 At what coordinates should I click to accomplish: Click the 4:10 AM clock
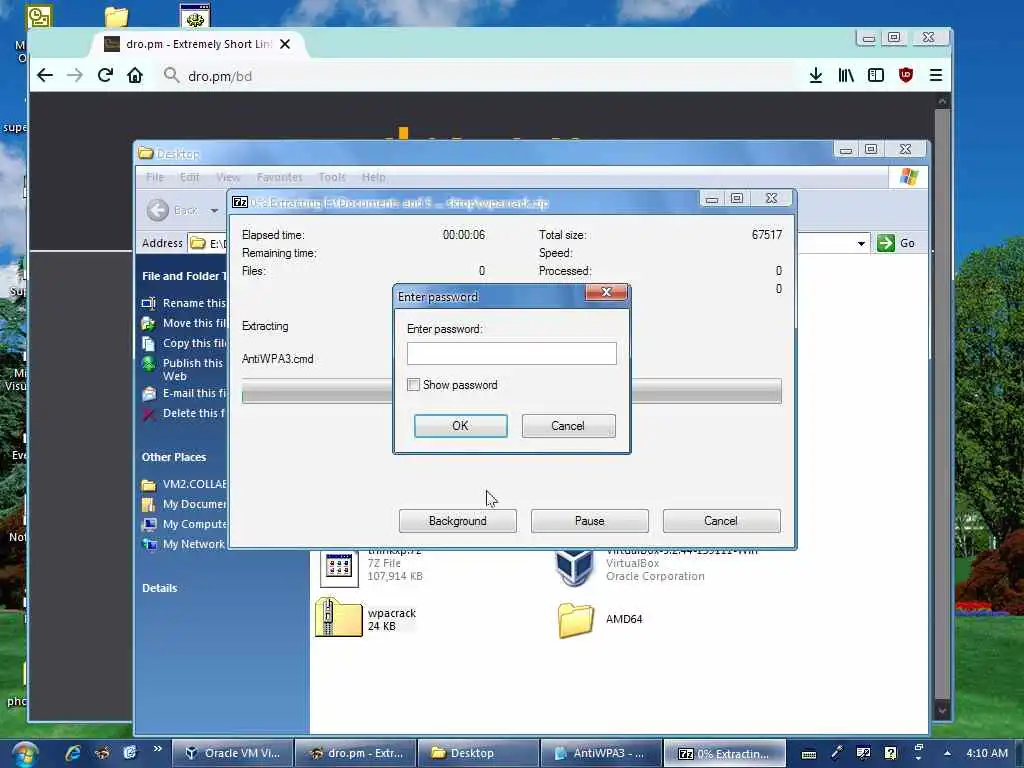987,753
